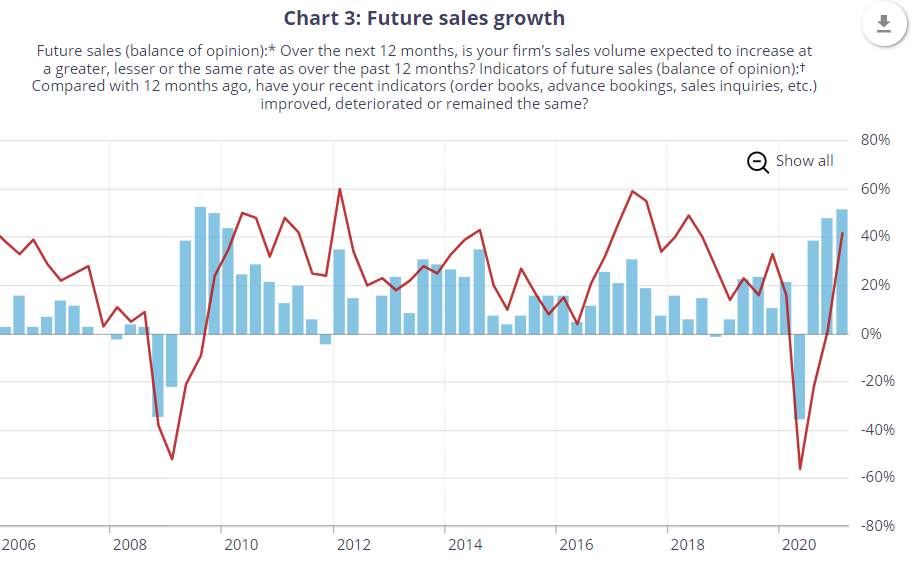The height and width of the screenshot is (562, 921).
Task: Click the 2008 x-axis label
Action: click(x=130, y=545)
